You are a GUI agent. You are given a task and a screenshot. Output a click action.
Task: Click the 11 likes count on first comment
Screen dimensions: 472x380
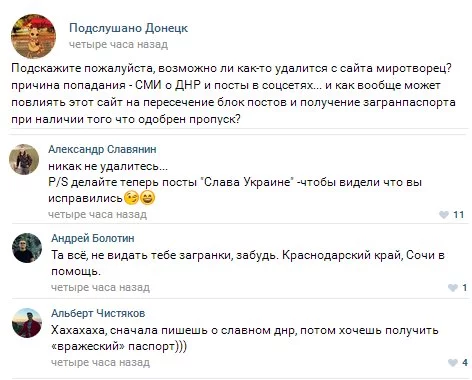click(x=459, y=215)
